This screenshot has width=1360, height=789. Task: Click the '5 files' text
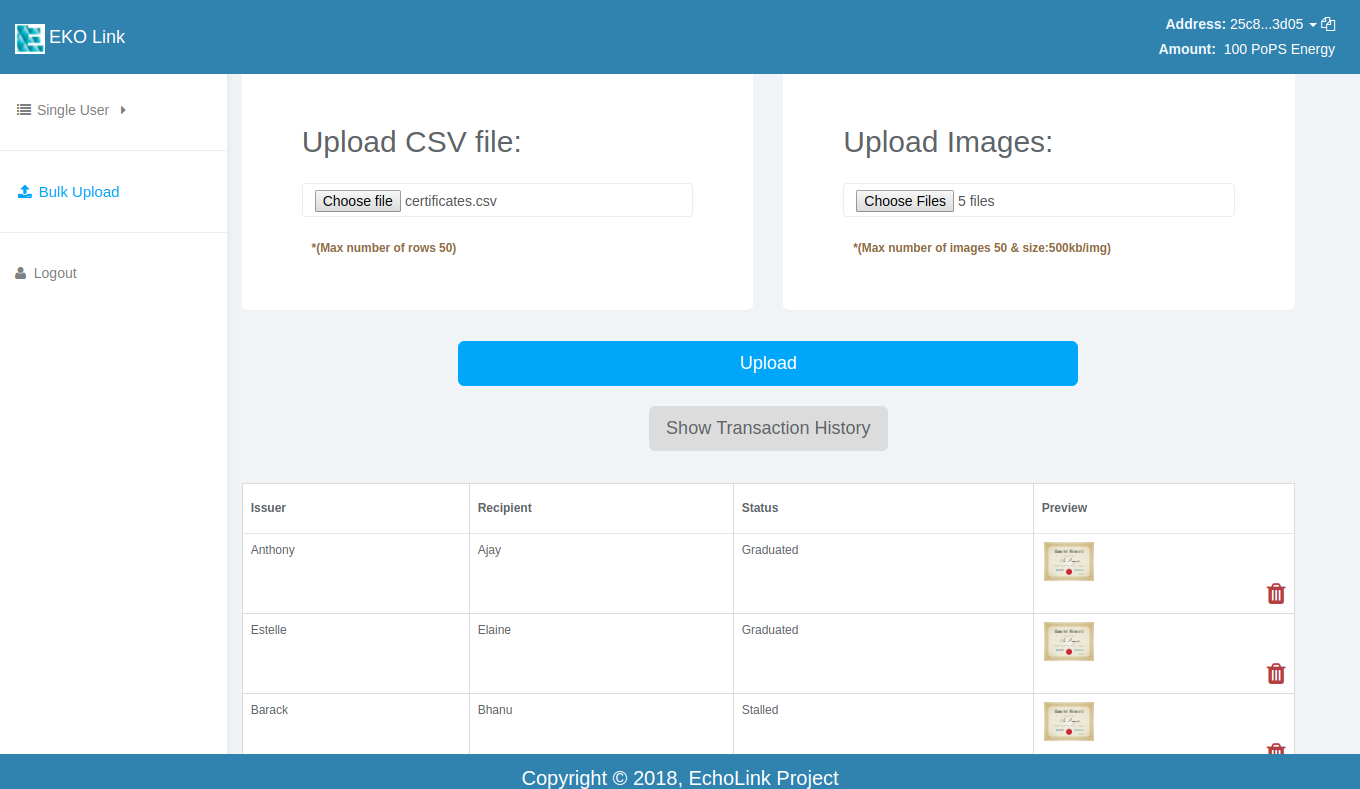tap(976, 201)
